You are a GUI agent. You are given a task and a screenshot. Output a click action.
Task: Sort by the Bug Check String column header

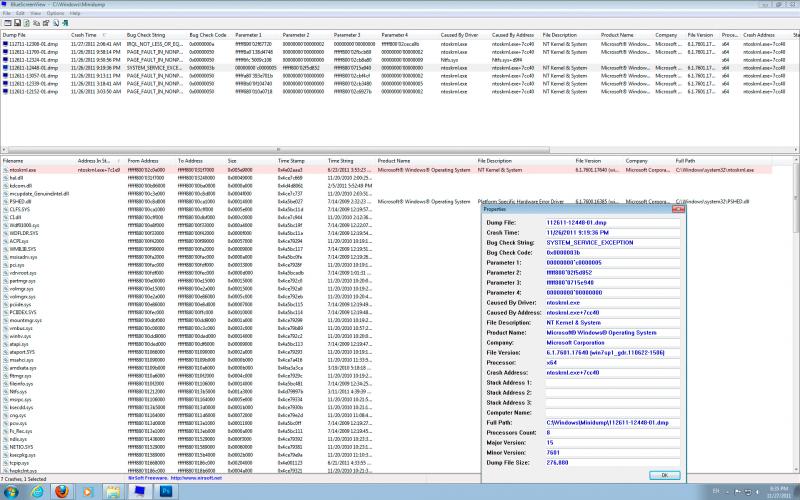click(x=156, y=35)
